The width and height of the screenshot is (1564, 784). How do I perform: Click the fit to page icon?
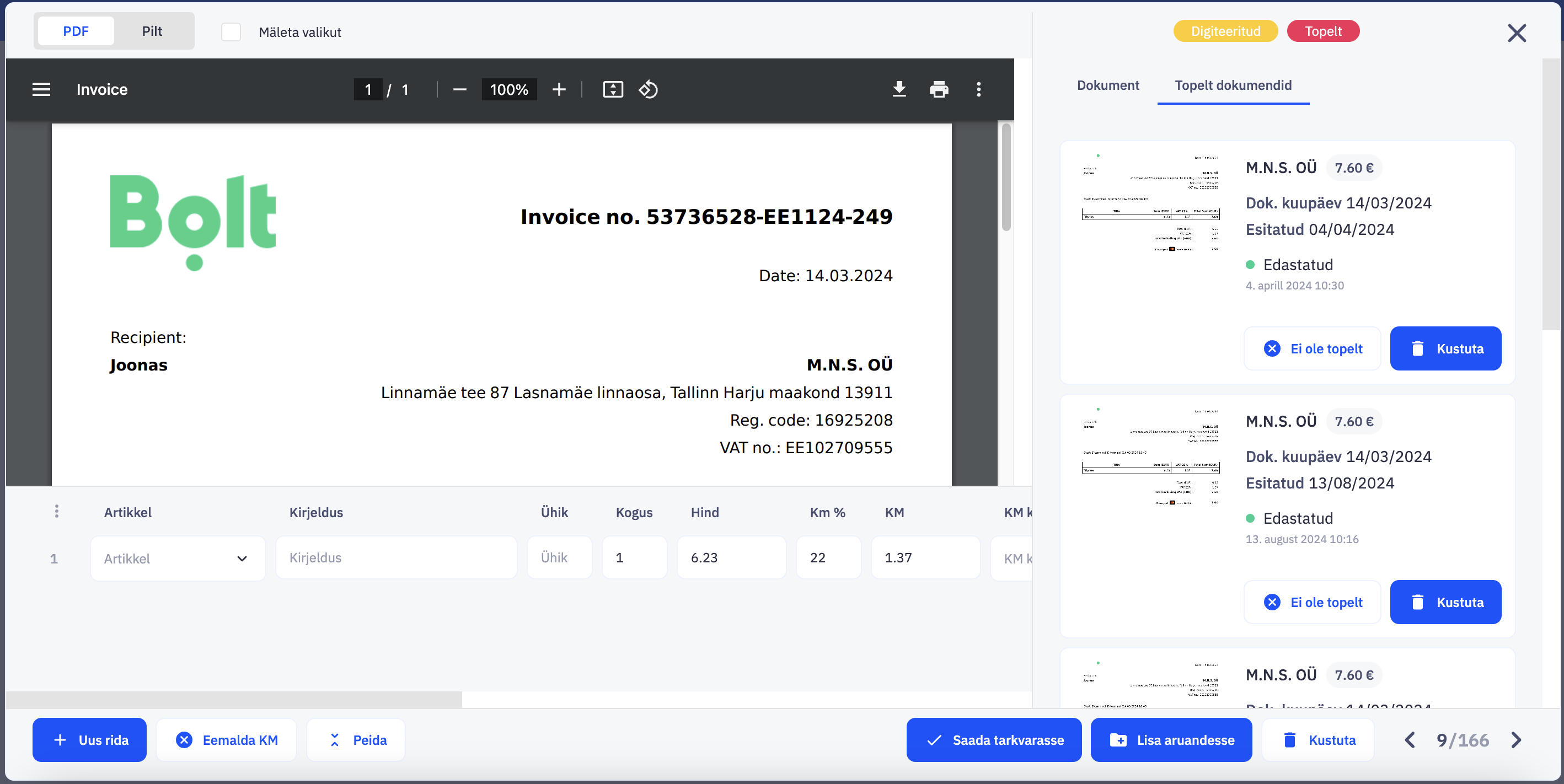point(613,90)
